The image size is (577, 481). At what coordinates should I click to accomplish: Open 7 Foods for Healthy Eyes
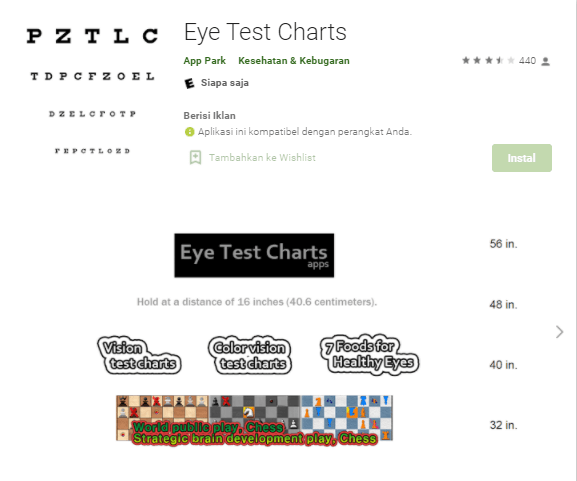369,354
